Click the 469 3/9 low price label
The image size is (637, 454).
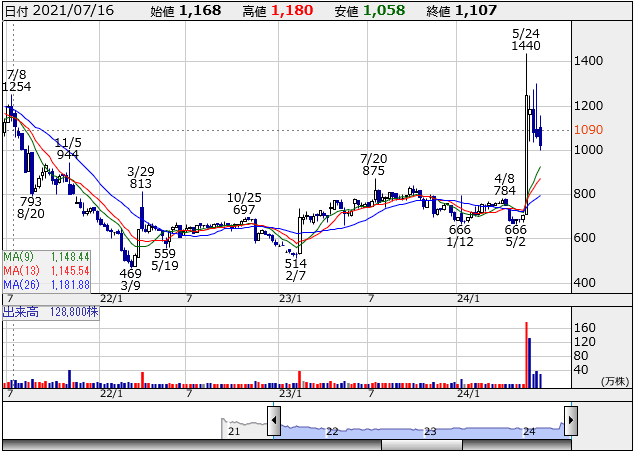[131, 279]
